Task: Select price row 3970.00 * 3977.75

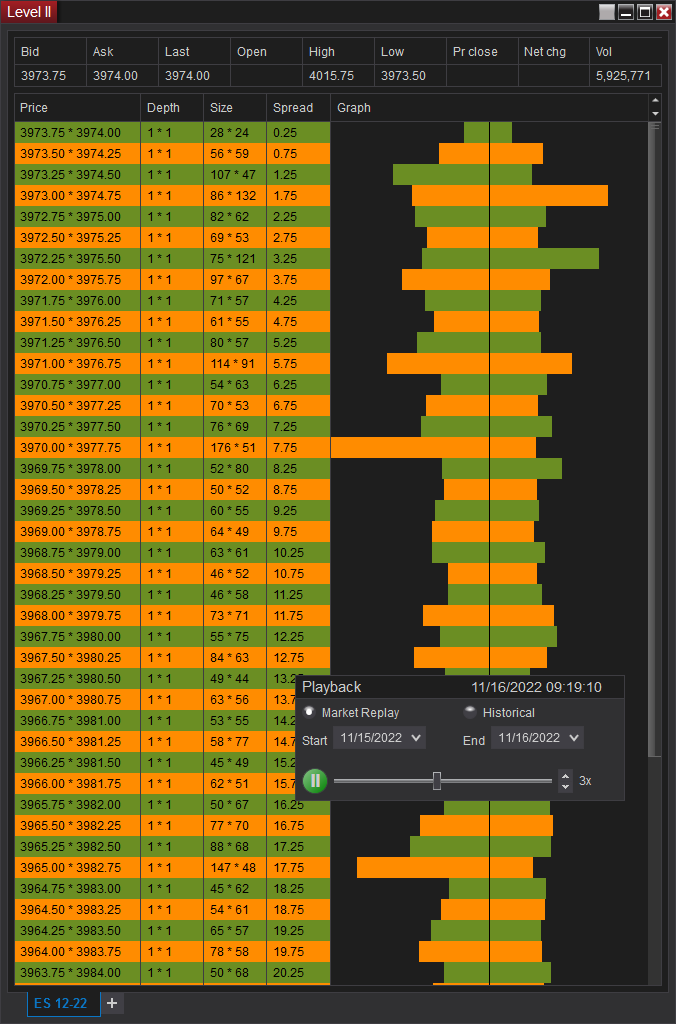Action: point(78,447)
